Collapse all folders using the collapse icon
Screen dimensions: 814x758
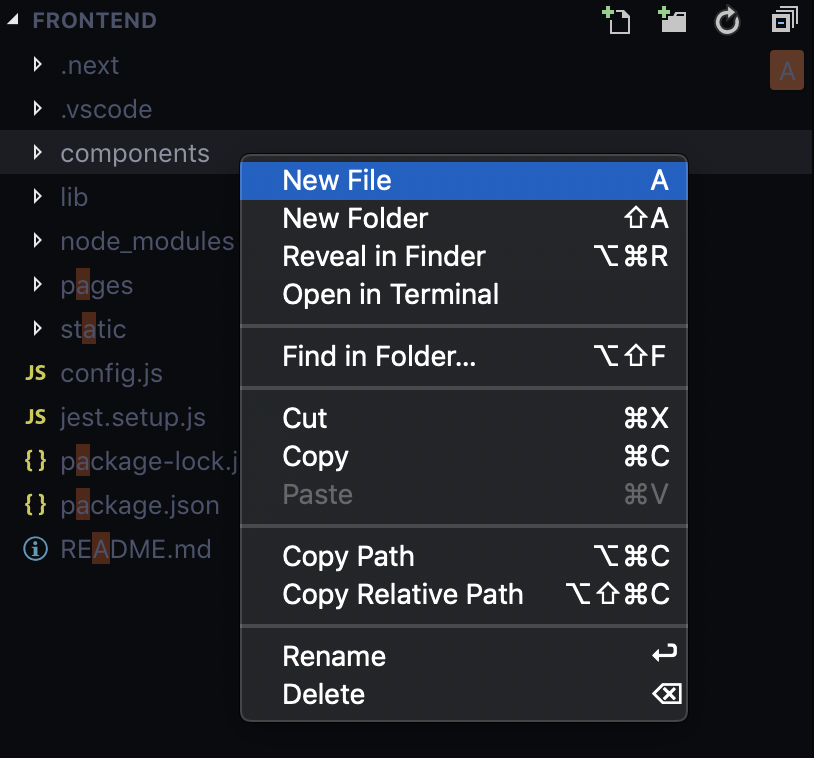[785, 20]
